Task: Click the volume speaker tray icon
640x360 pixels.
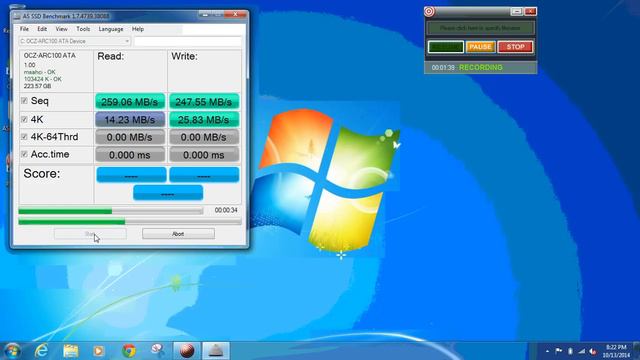Action: pos(593,351)
